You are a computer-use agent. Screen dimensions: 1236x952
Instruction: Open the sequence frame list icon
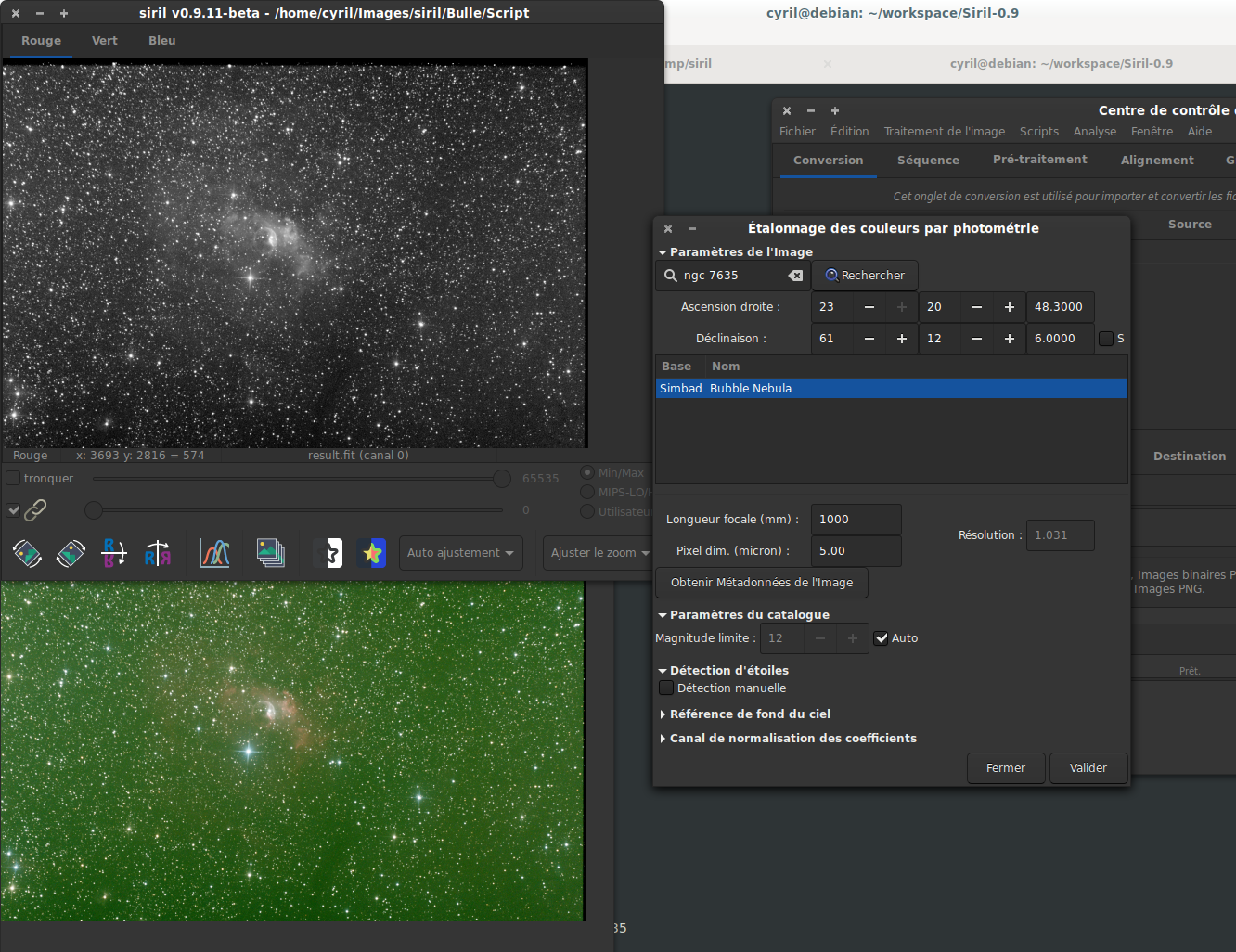270,553
